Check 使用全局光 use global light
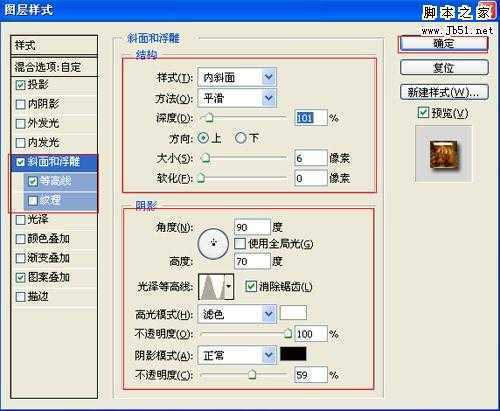This screenshot has width=500, height=411. [240, 244]
